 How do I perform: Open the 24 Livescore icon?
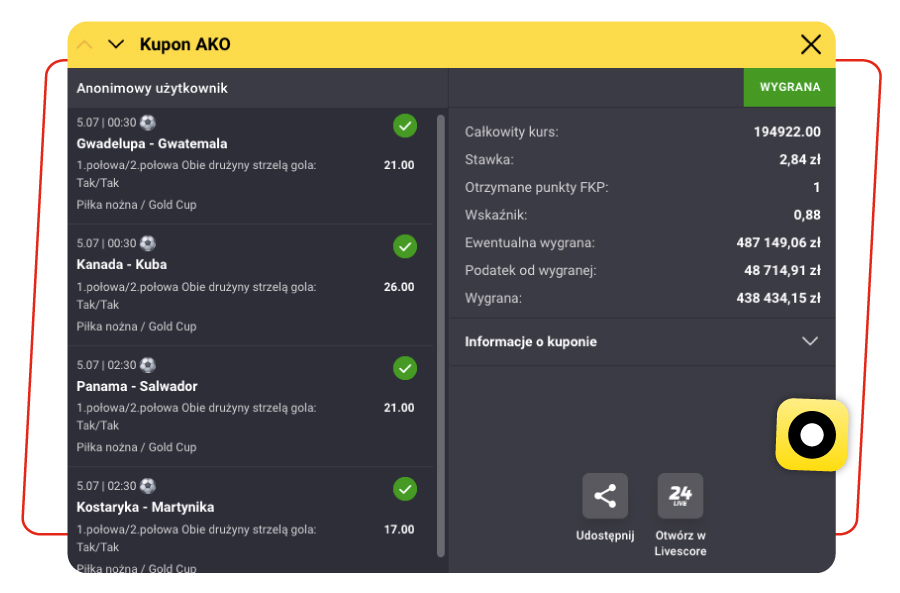[x=680, y=496]
